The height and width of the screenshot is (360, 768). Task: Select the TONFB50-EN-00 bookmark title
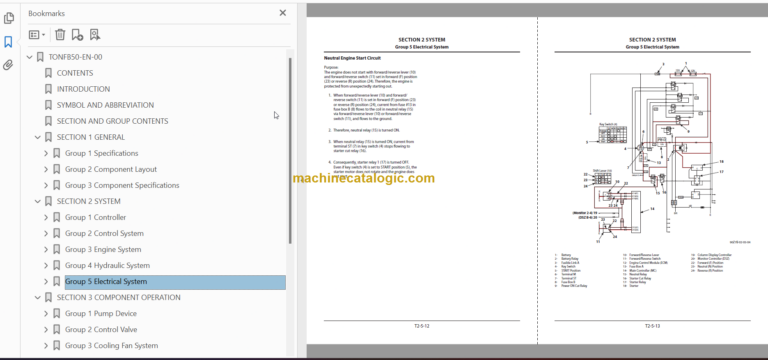coord(75,57)
